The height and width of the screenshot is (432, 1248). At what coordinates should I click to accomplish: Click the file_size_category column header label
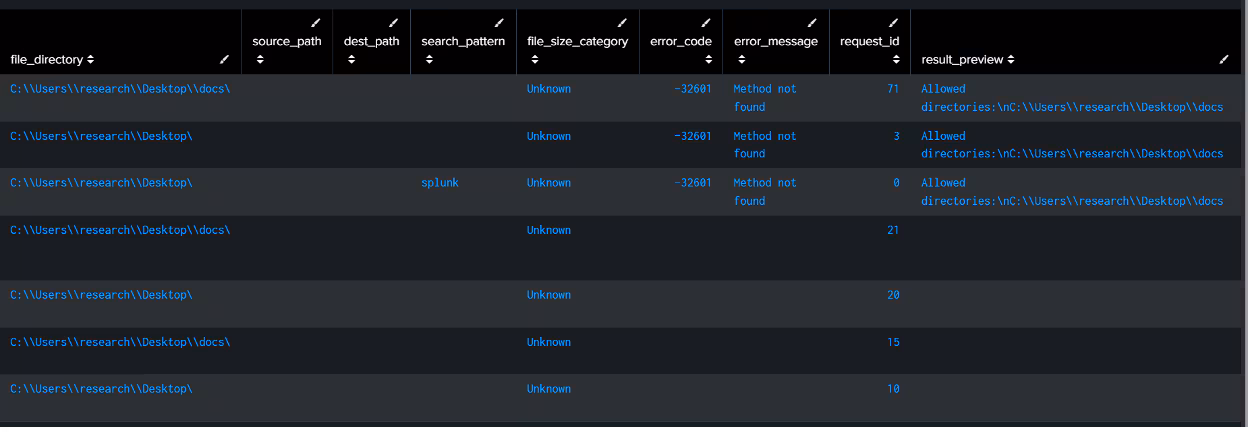point(577,41)
